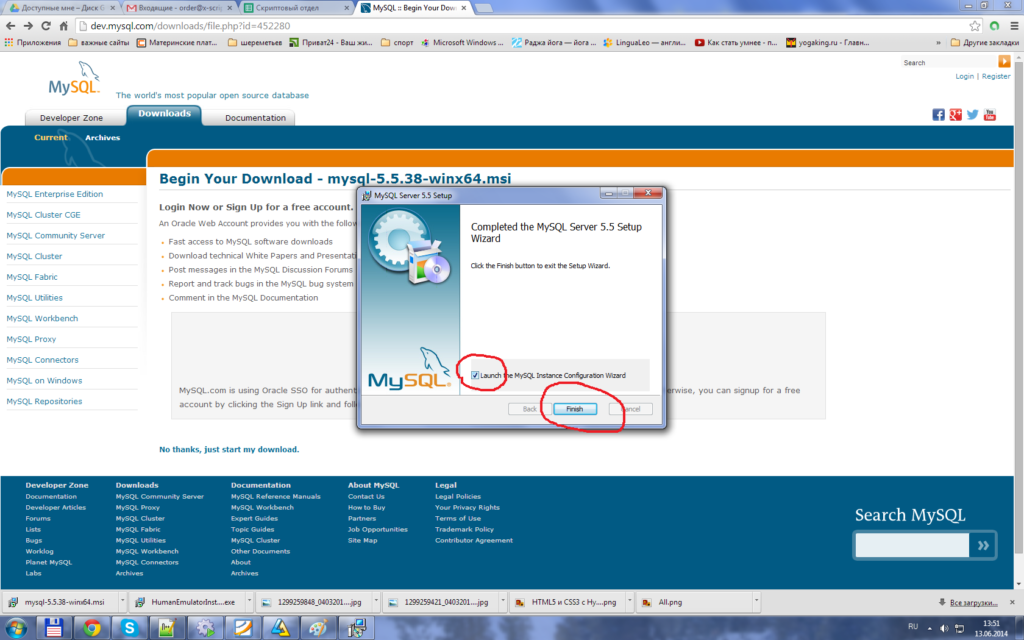Switch to the Documentation tab
This screenshot has height=640, width=1024.
[x=255, y=118]
